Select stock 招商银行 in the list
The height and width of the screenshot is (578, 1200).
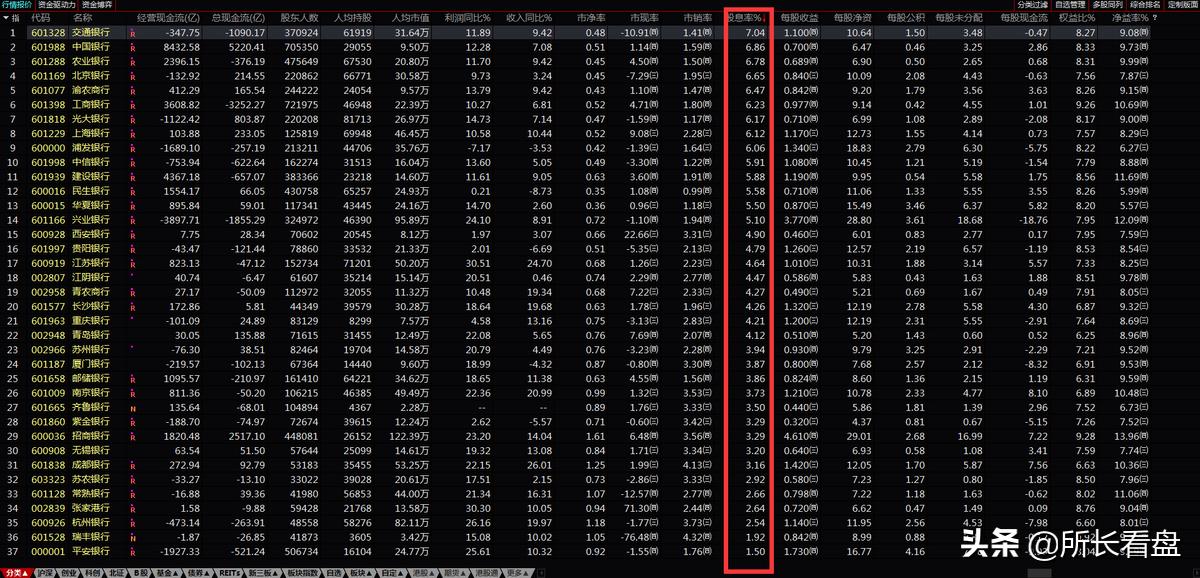tap(91, 437)
